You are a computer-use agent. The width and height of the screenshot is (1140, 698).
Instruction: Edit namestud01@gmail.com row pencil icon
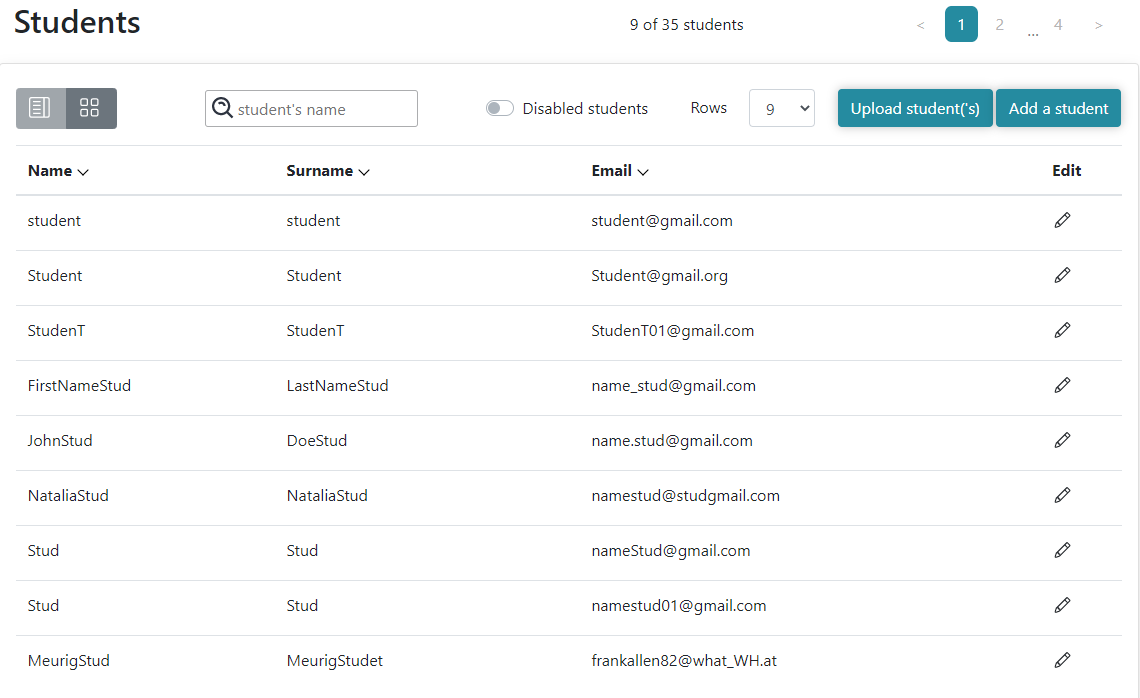point(1062,606)
